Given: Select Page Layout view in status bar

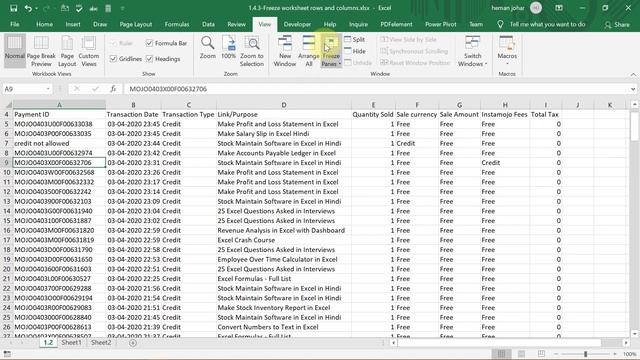Looking at the screenshot, I should (x=521, y=353).
